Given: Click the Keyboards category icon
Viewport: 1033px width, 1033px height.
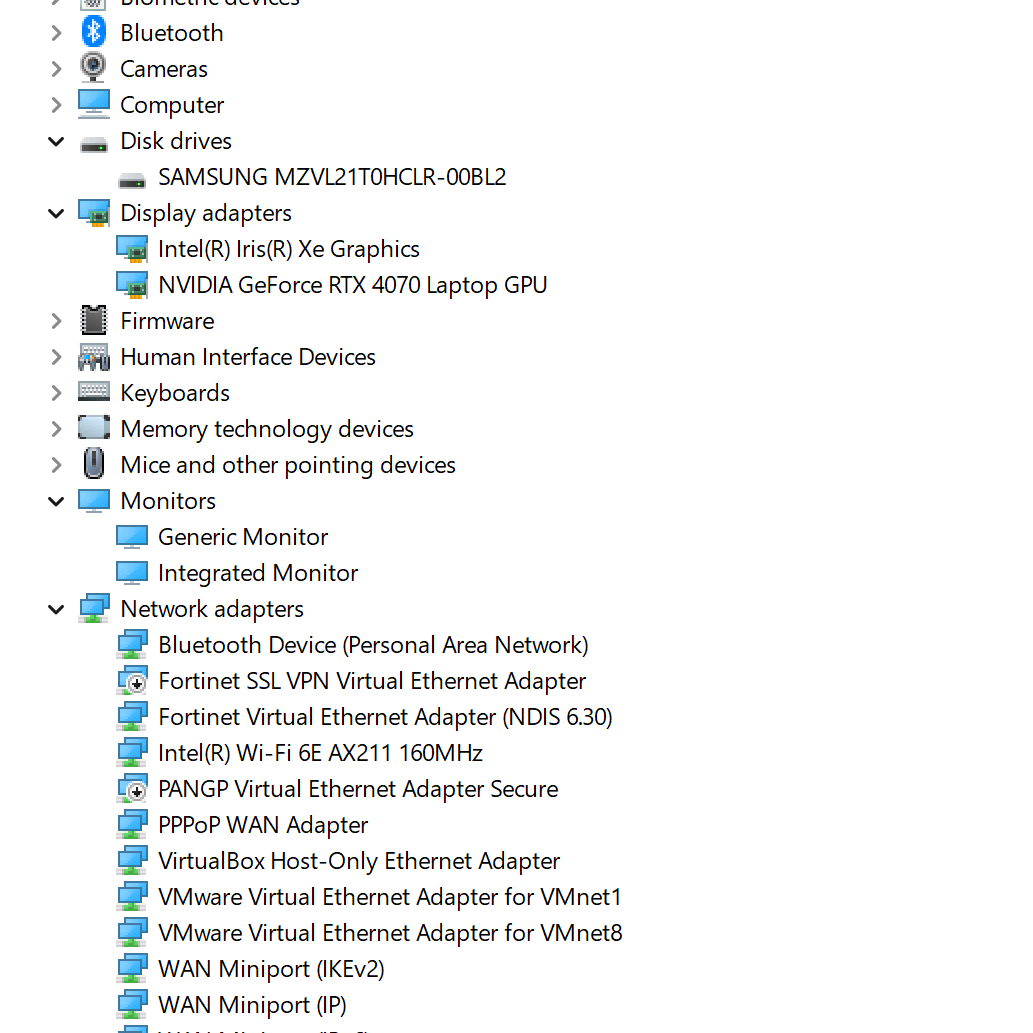Looking at the screenshot, I should [x=94, y=391].
